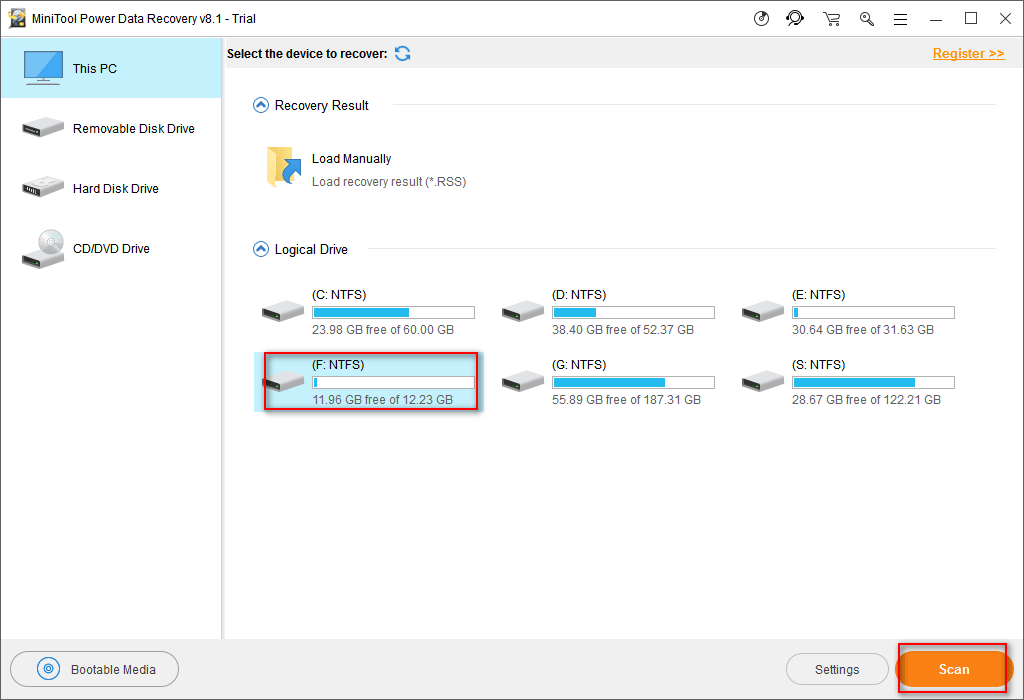Close the MiniTool window

[x=1006, y=19]
